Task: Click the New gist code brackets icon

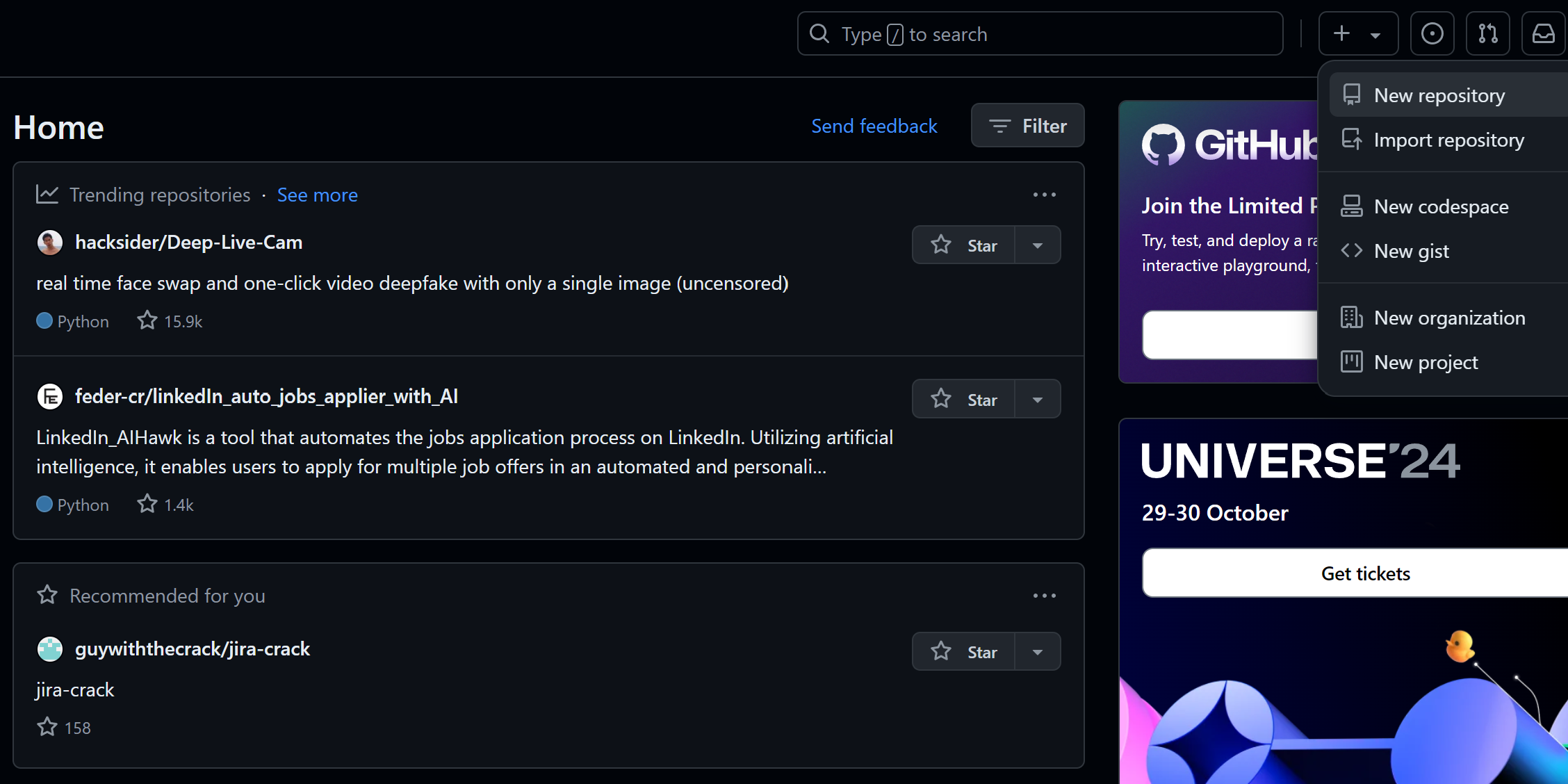Action: 1352,250
